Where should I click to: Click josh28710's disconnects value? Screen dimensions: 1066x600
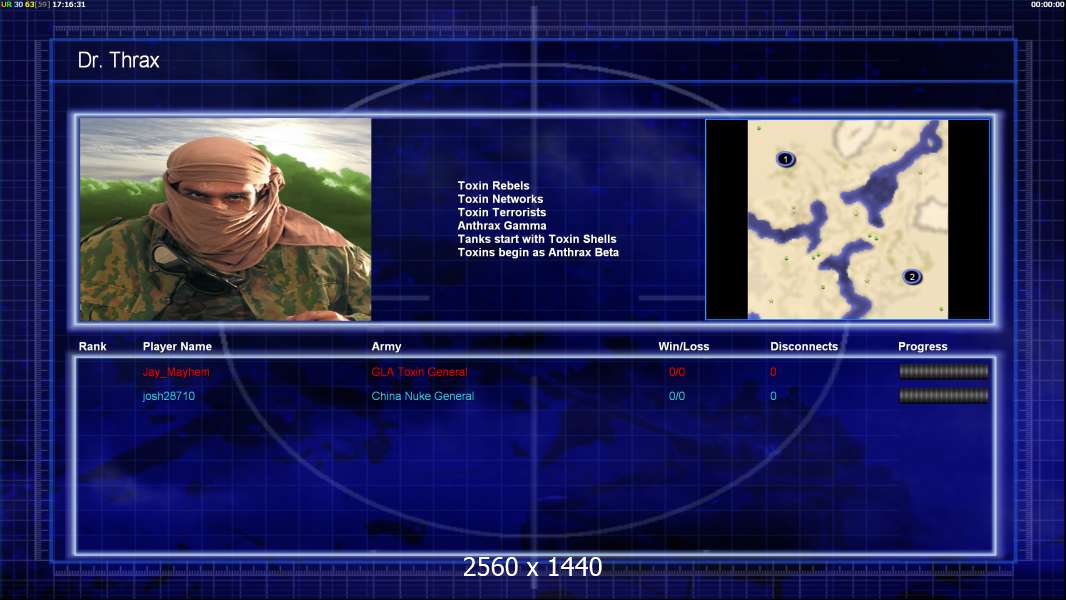click(x=773, y=396)
